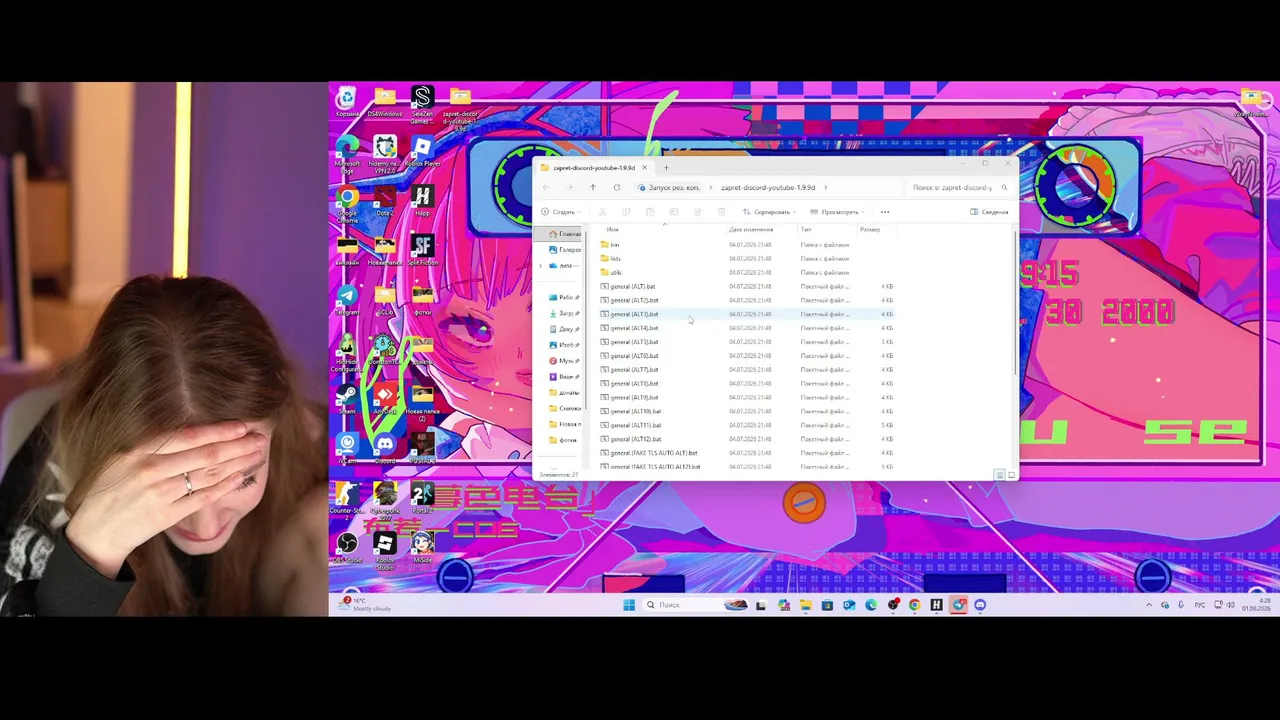Open OBS Studio desktop shortcut
The height and width of the screenshot is (720, 1280).
pyautogui.click(x=347, y=547)
